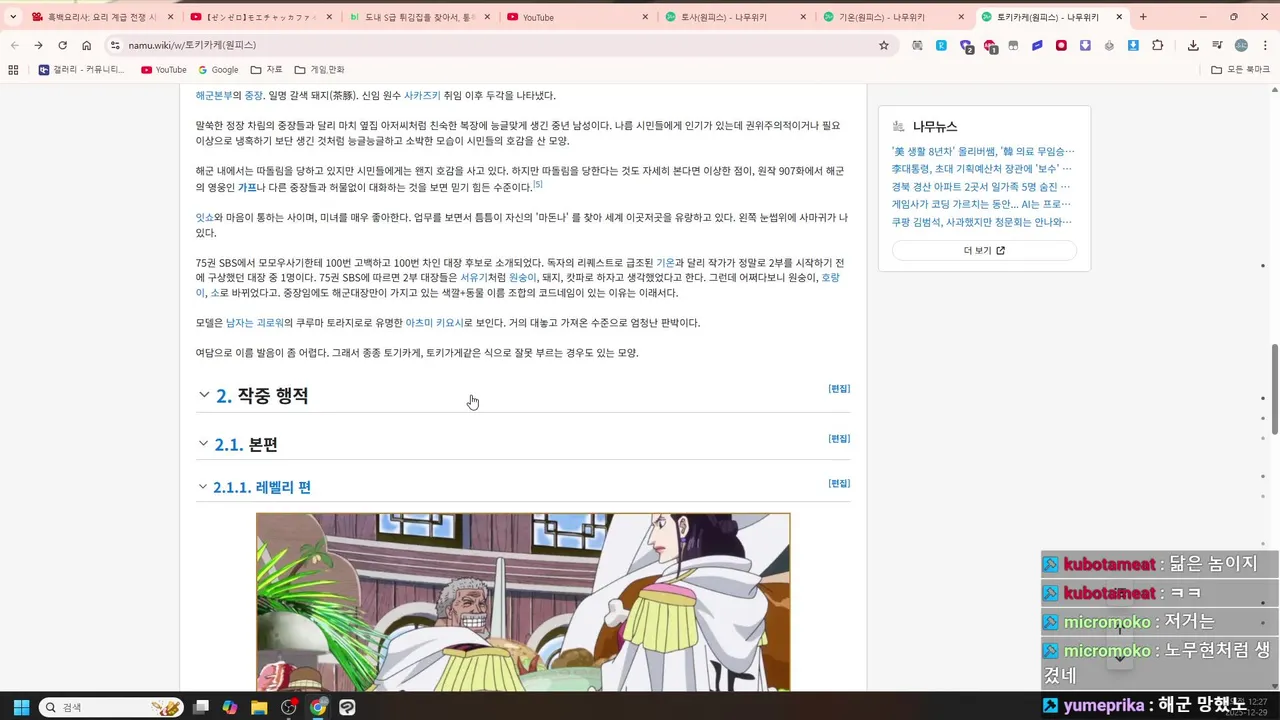Go back to previous page
Image resolution: width=1280 pixels, height=720 pixels.
(x=14, y=45)
